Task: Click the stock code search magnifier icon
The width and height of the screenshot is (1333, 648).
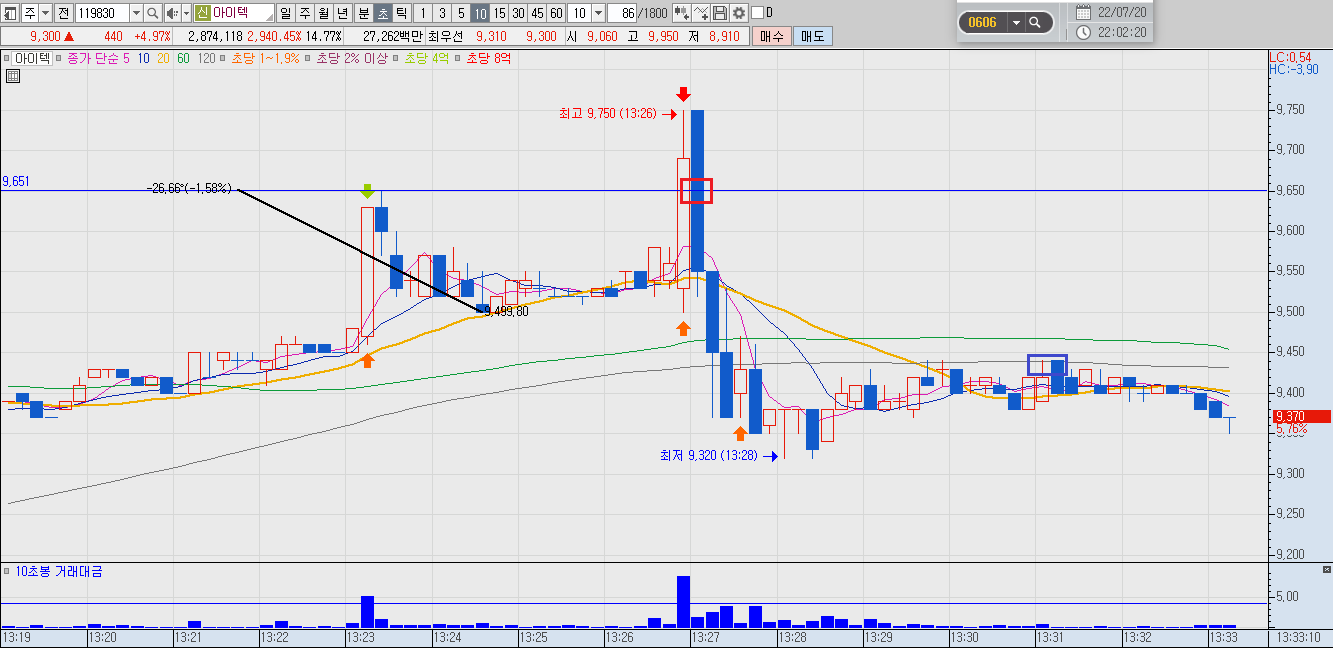Action: [152, 13]
